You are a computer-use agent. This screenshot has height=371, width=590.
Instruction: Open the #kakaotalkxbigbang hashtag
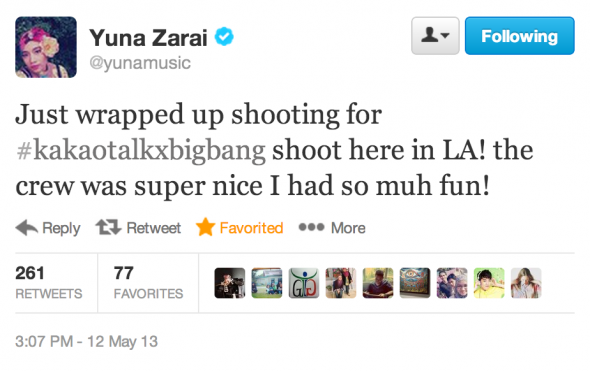tap(141, 150)
